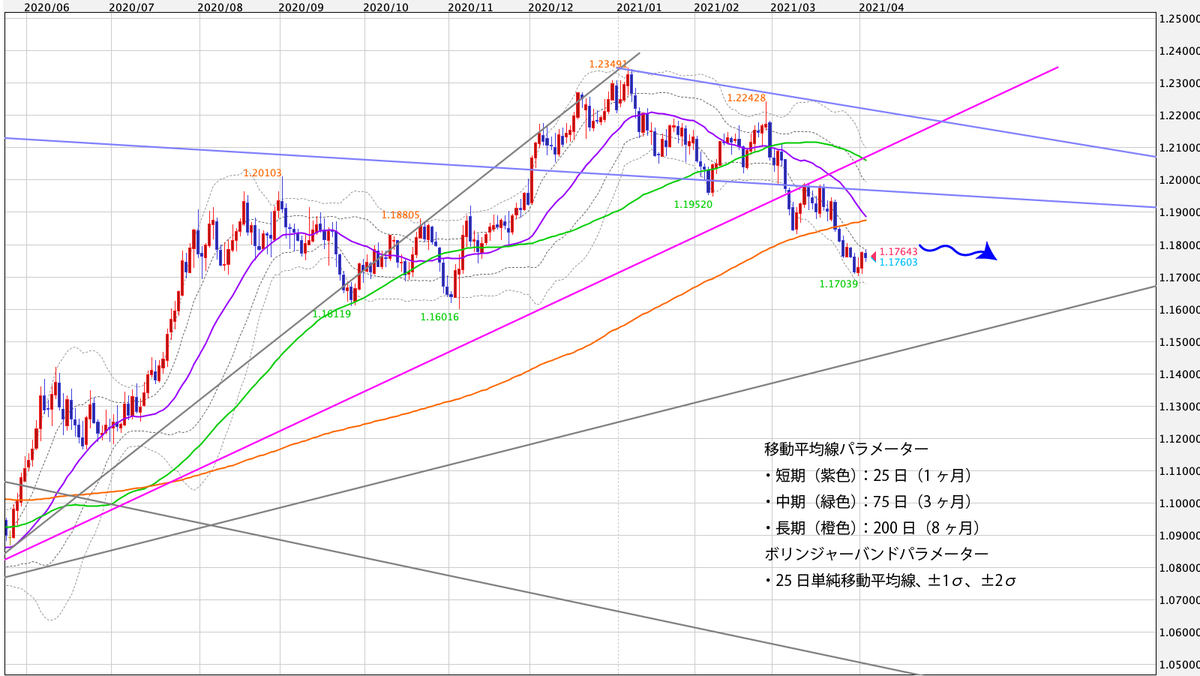Select the 1.10000 price axis label

[x=1178, y=504]
